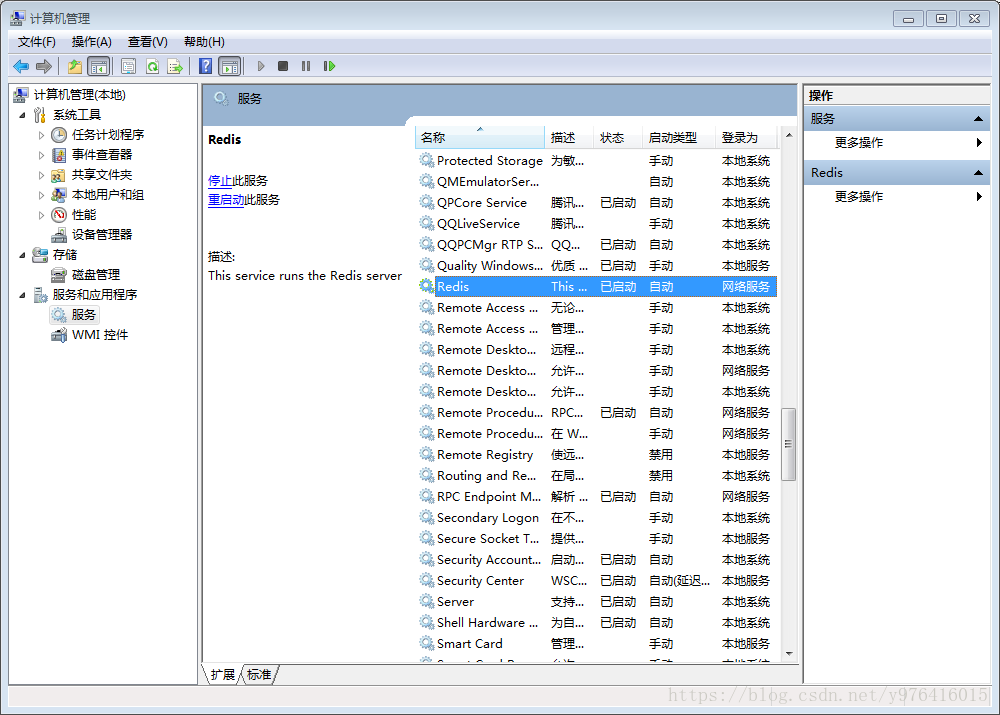Select the RPC Endpoint Mapper service row
The width and height of the screenshot is (1000, 715).
coord(598,497)
